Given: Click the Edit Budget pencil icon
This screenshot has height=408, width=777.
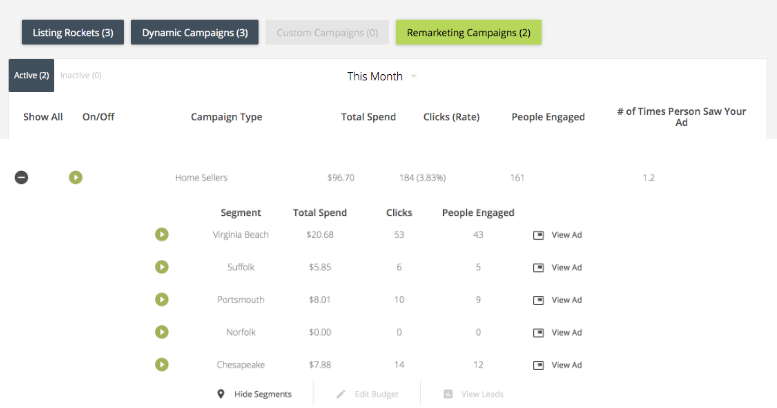Looking at the screenshot, I should click(x=341, y=394).
